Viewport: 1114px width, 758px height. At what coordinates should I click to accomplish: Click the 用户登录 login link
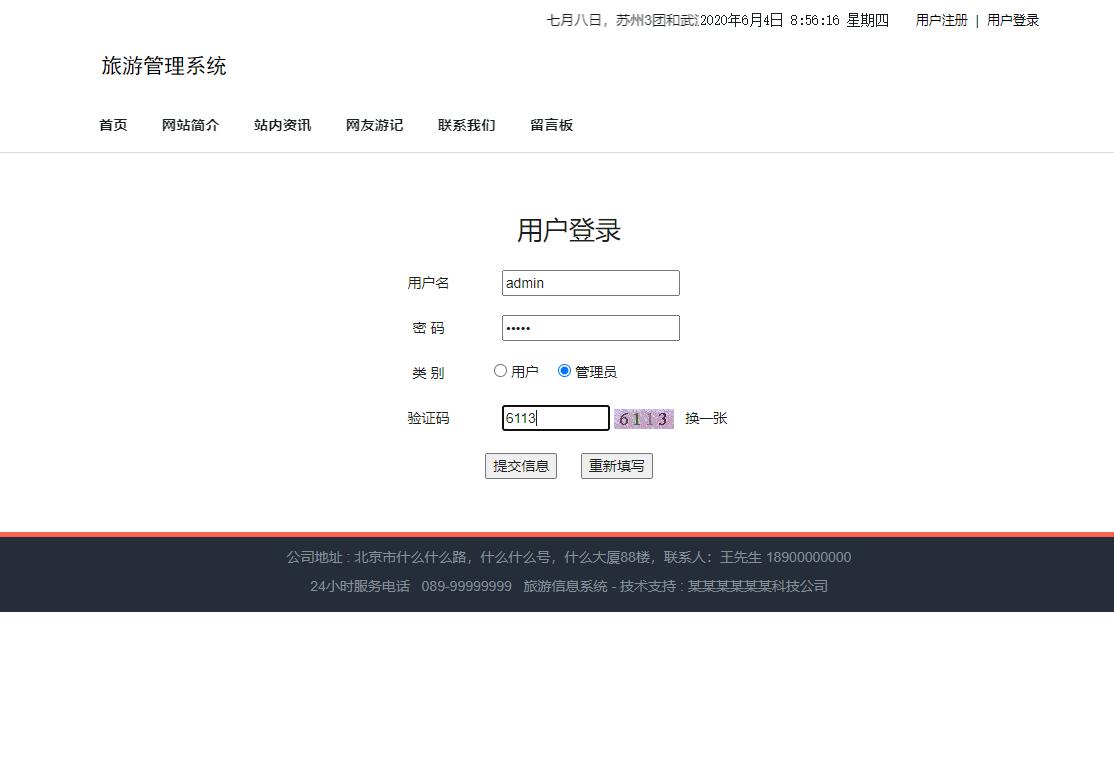point(1012,20)
